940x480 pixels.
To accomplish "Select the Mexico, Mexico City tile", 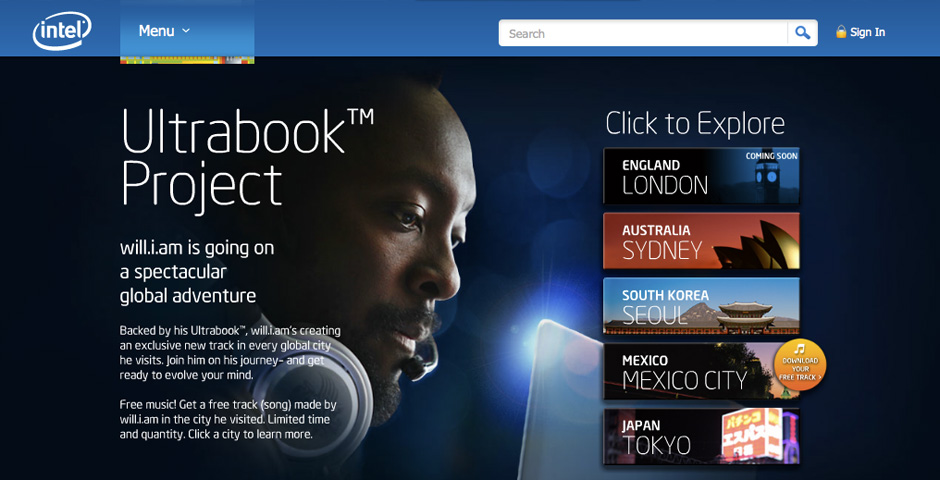I will tap(701, 371).
